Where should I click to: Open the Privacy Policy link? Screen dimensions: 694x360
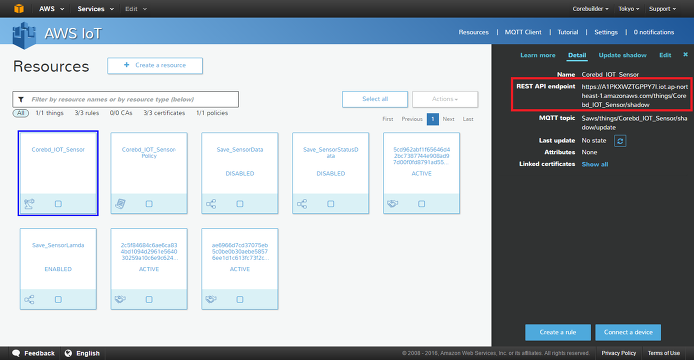coord(619,353)
